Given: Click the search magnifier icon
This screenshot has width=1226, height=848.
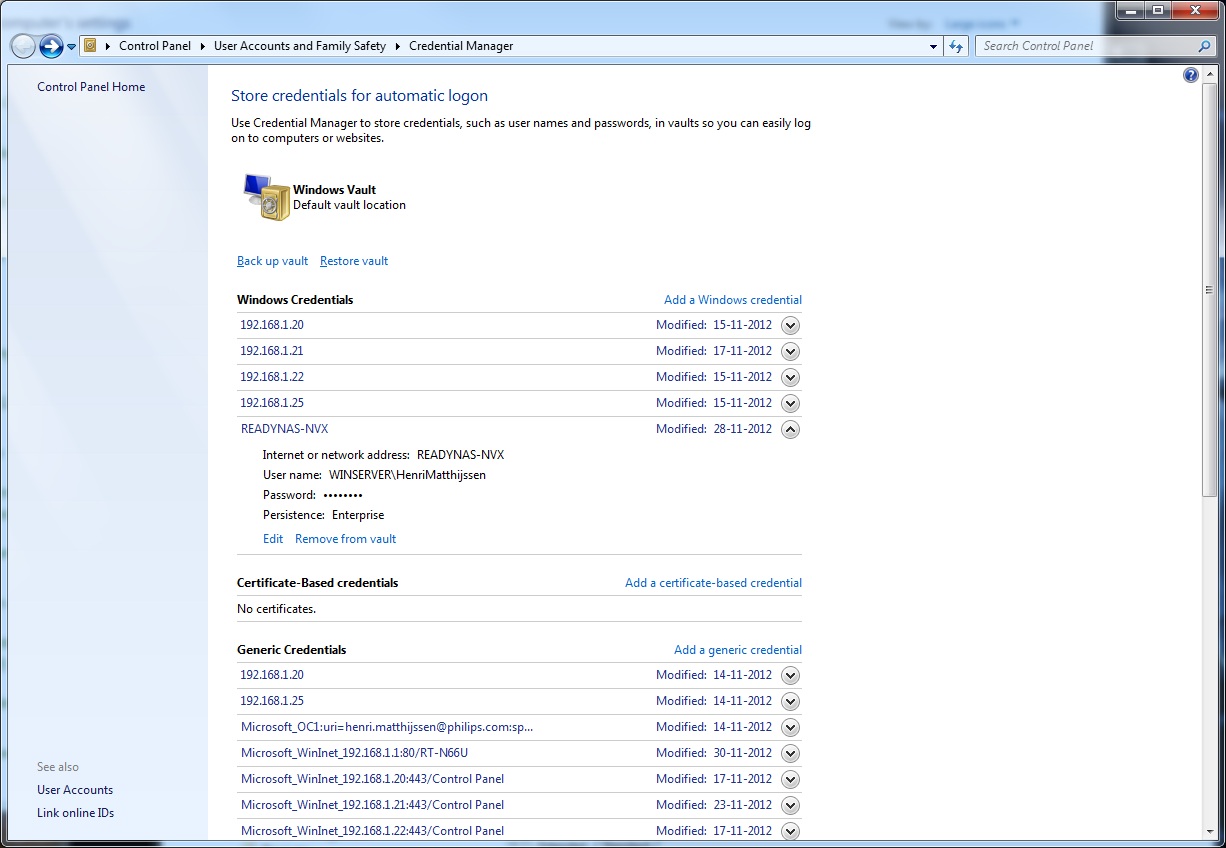Looking at the screenshot, I should (1204, 46).
